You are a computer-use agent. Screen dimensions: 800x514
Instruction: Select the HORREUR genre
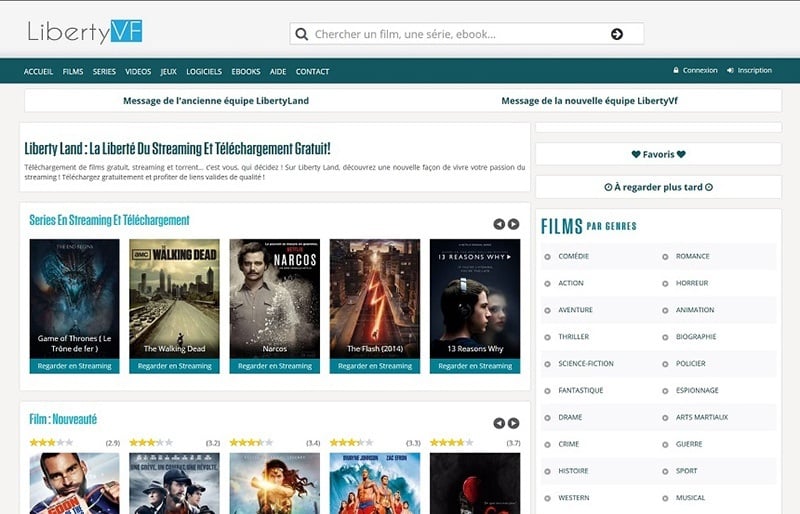692,283
